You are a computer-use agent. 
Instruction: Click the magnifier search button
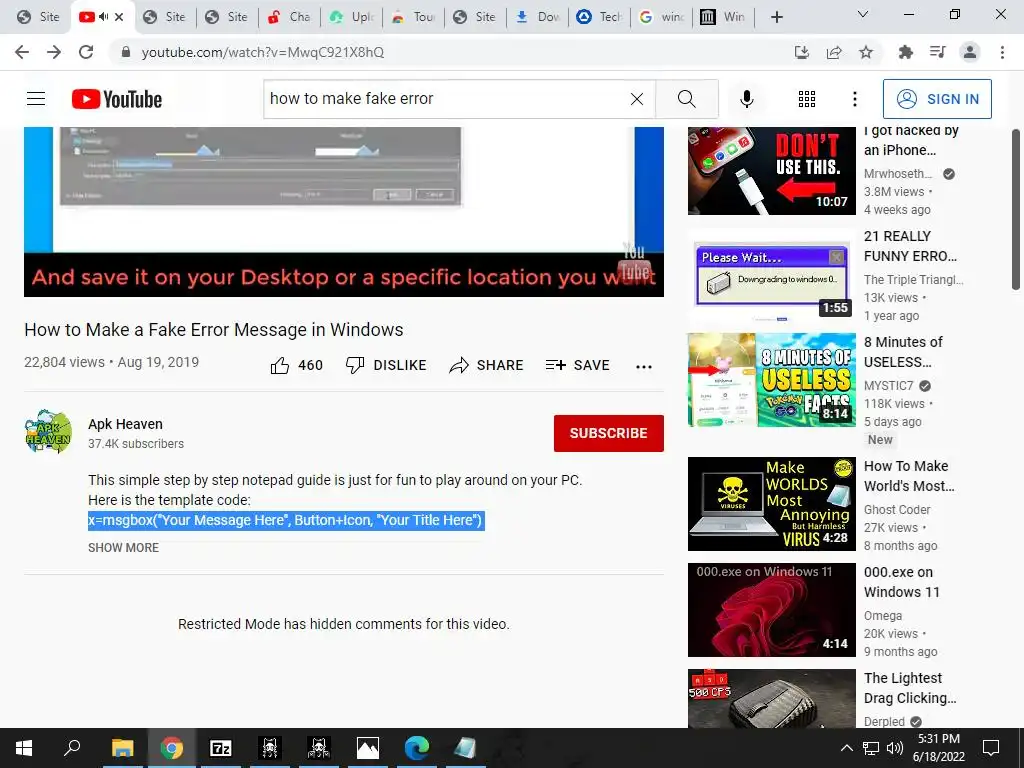[686, 99]
